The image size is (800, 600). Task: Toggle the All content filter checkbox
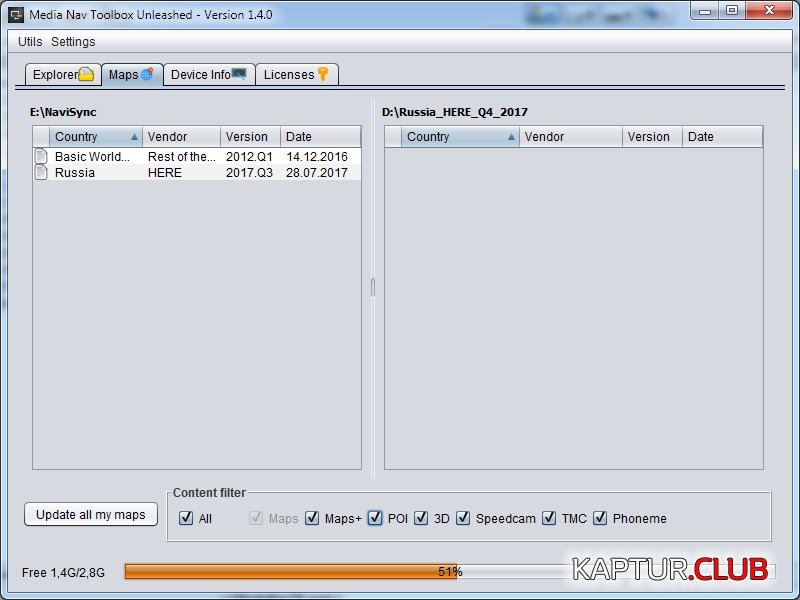(x=186, y=518)
